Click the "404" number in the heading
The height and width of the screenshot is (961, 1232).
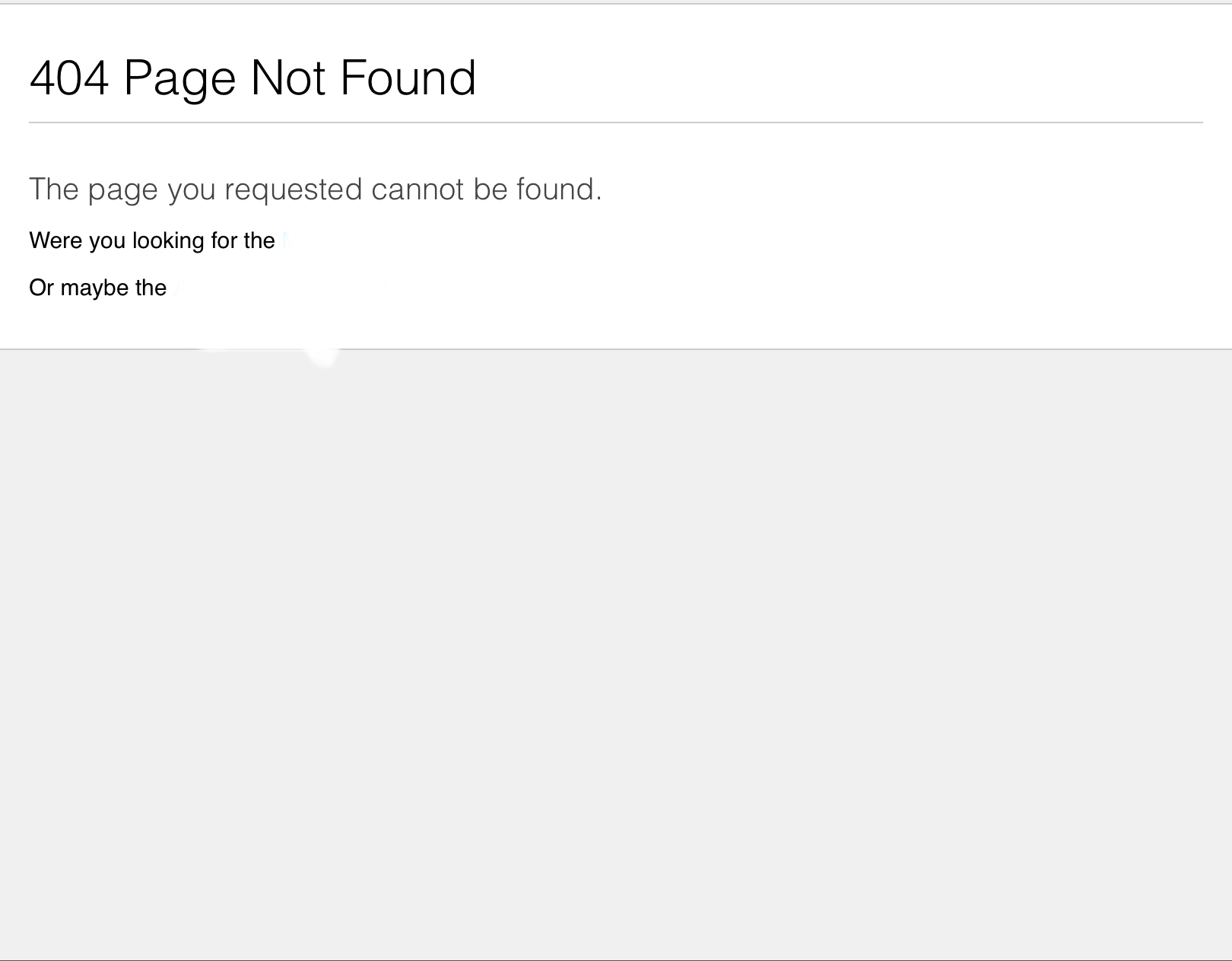pos(69,78)
